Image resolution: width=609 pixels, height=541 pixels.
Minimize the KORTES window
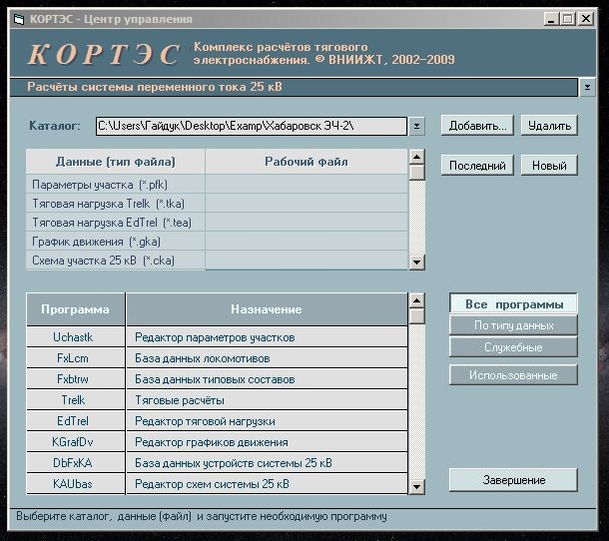pos(551,19)
